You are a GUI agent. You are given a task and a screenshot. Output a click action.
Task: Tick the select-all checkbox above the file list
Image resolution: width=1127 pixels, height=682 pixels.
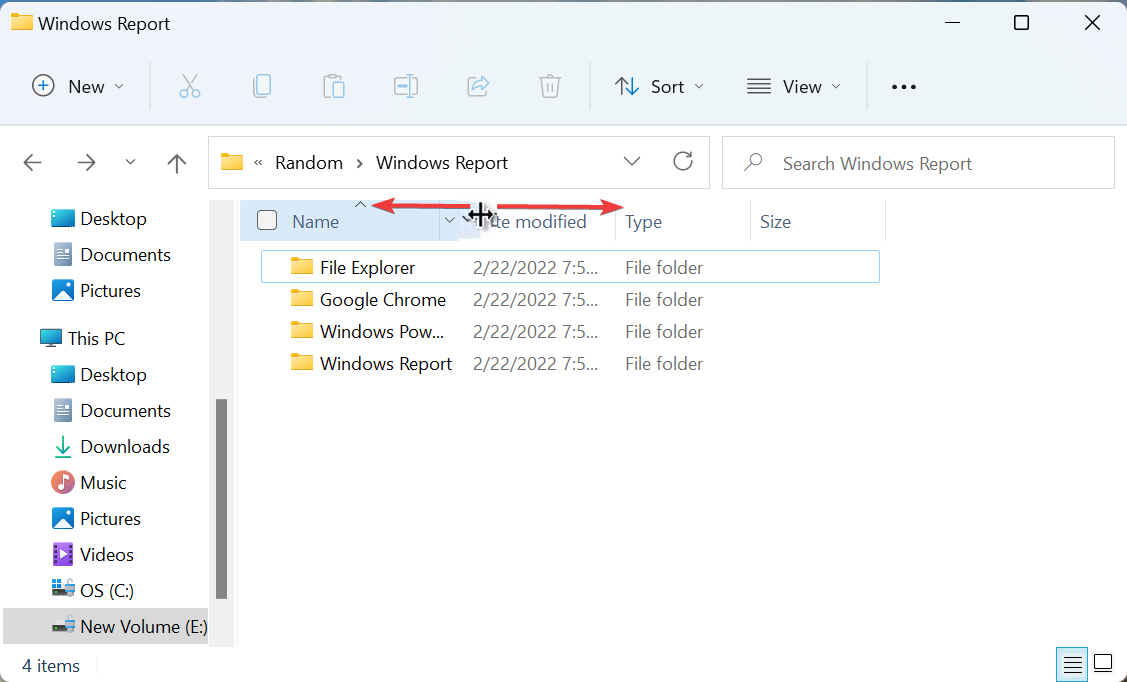click(x=266, y=220)
